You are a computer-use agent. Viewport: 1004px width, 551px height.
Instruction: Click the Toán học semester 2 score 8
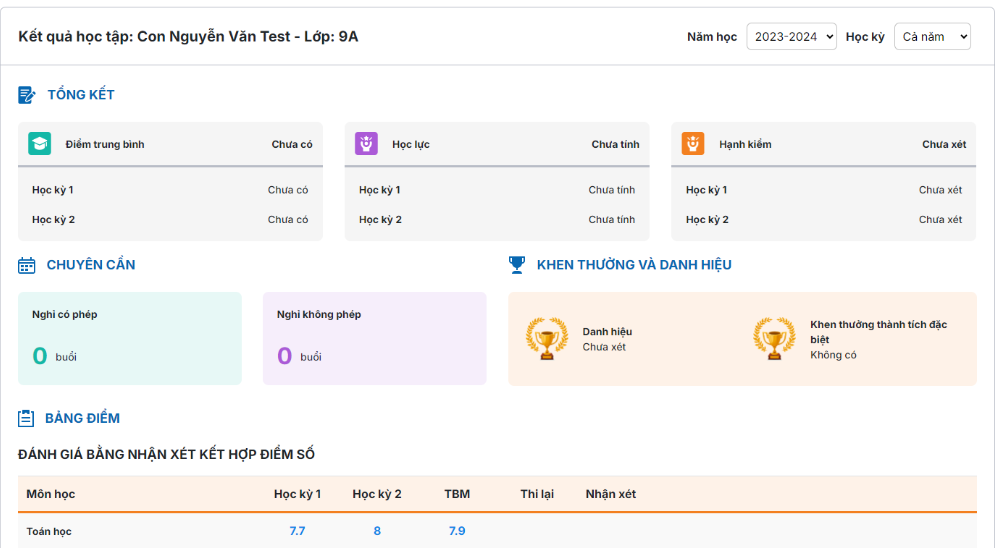click(377, 531)
